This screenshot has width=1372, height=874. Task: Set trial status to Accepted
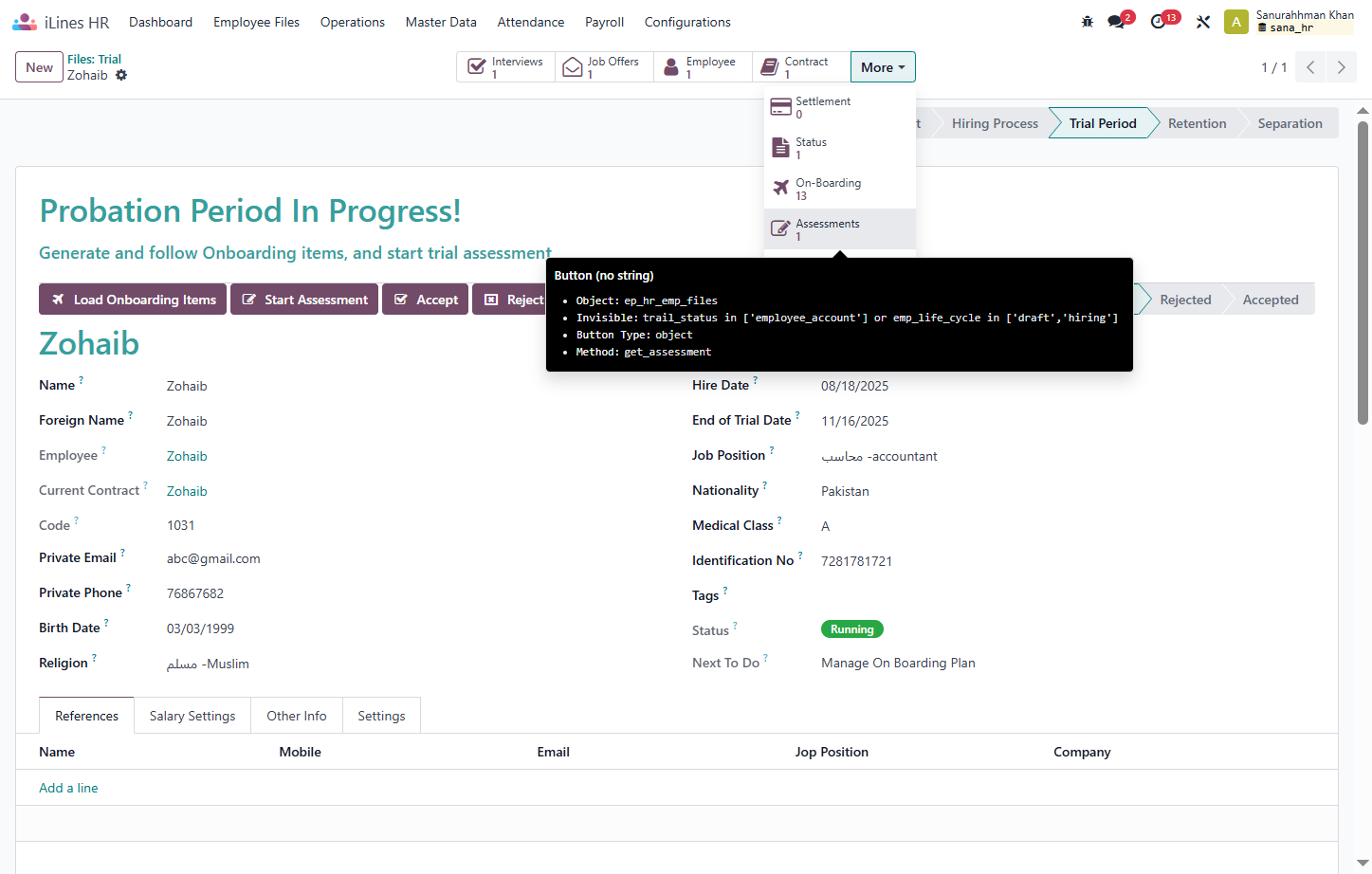(1271, 300)
